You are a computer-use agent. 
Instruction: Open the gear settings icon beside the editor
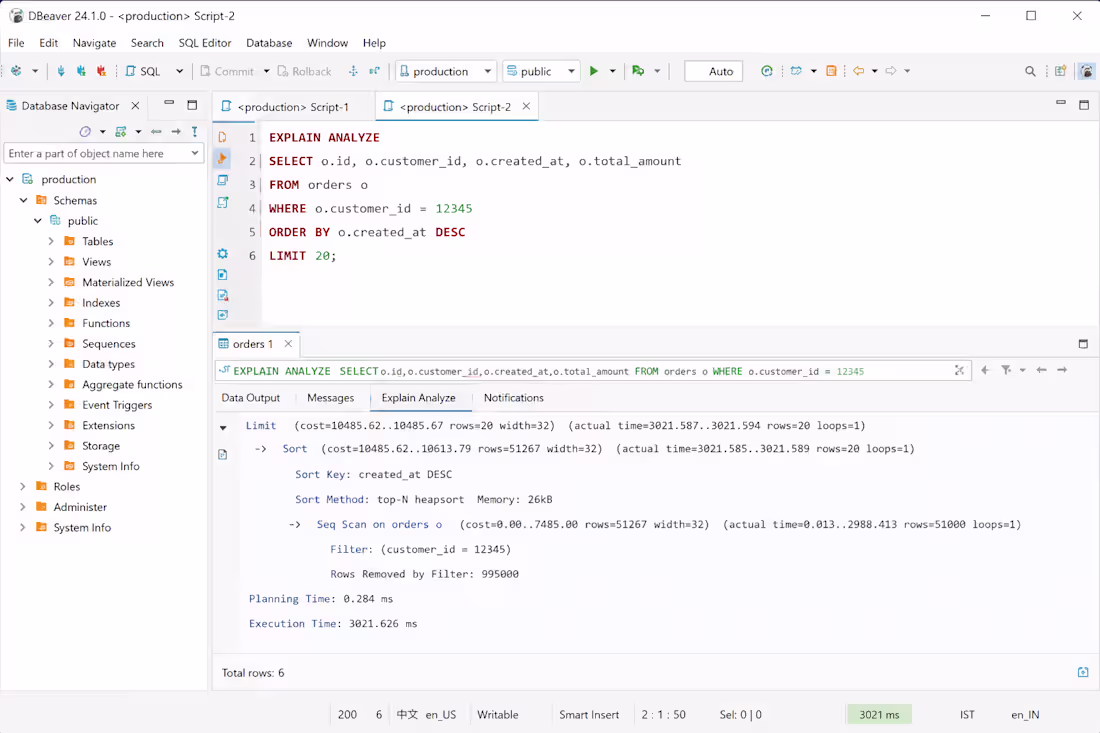222,254
